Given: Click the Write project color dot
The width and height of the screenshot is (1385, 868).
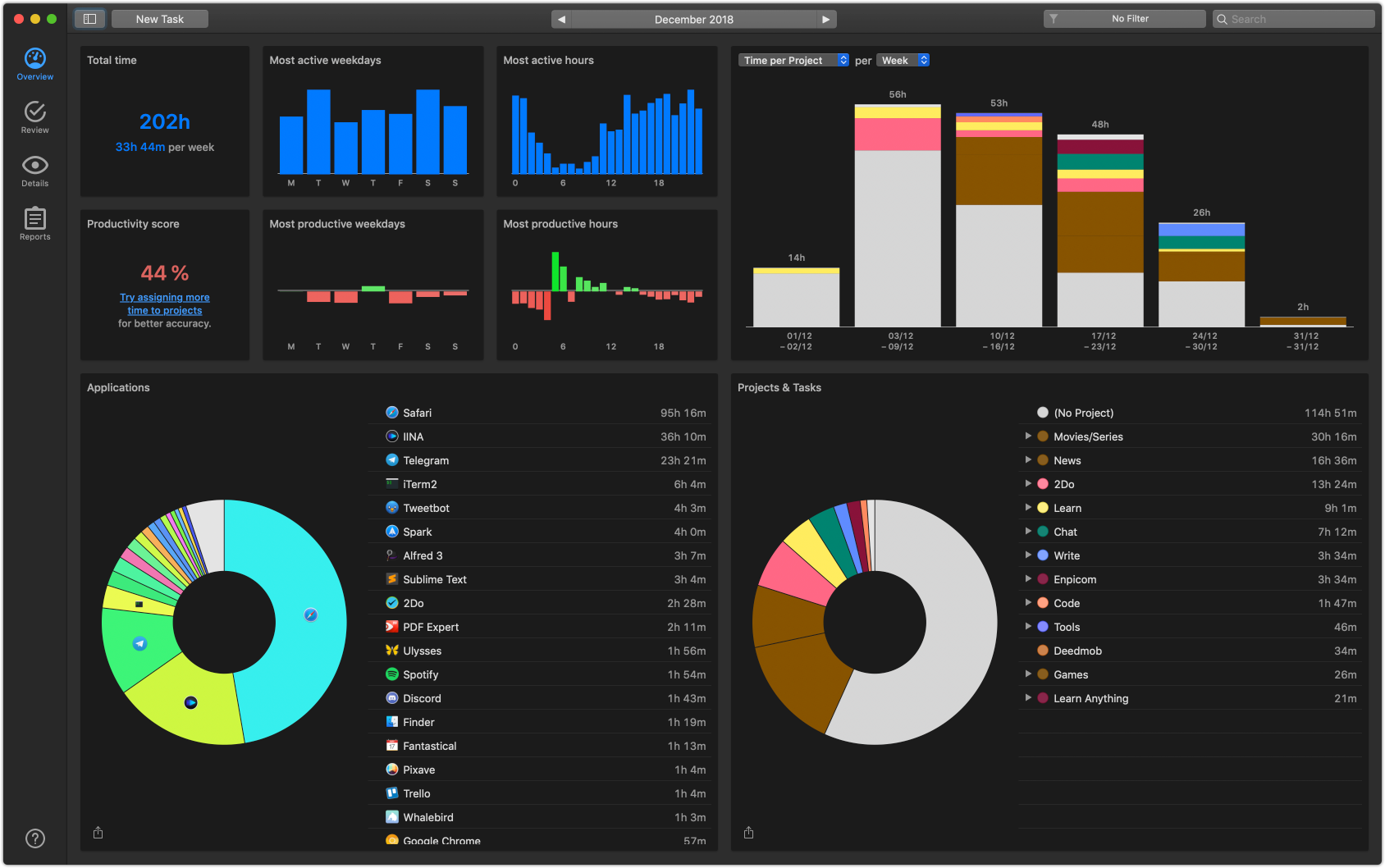Looking at the screenshot, I should coord(1043,555).
